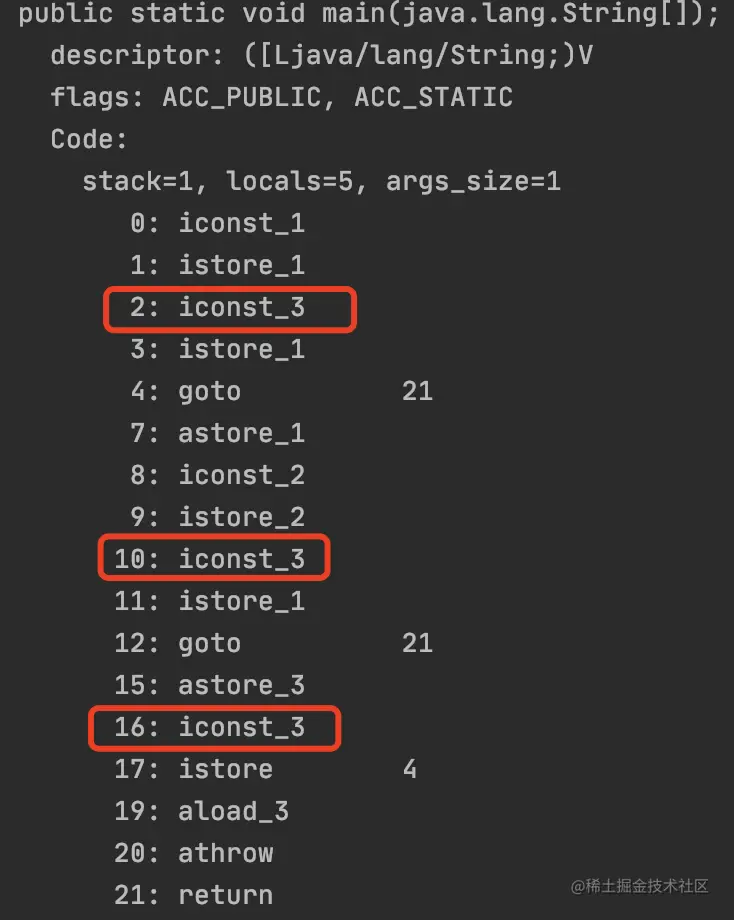The height and width of the screenshot is (920, 734).
Task: Click the goto at offset 4
Action: click(185, 392)
